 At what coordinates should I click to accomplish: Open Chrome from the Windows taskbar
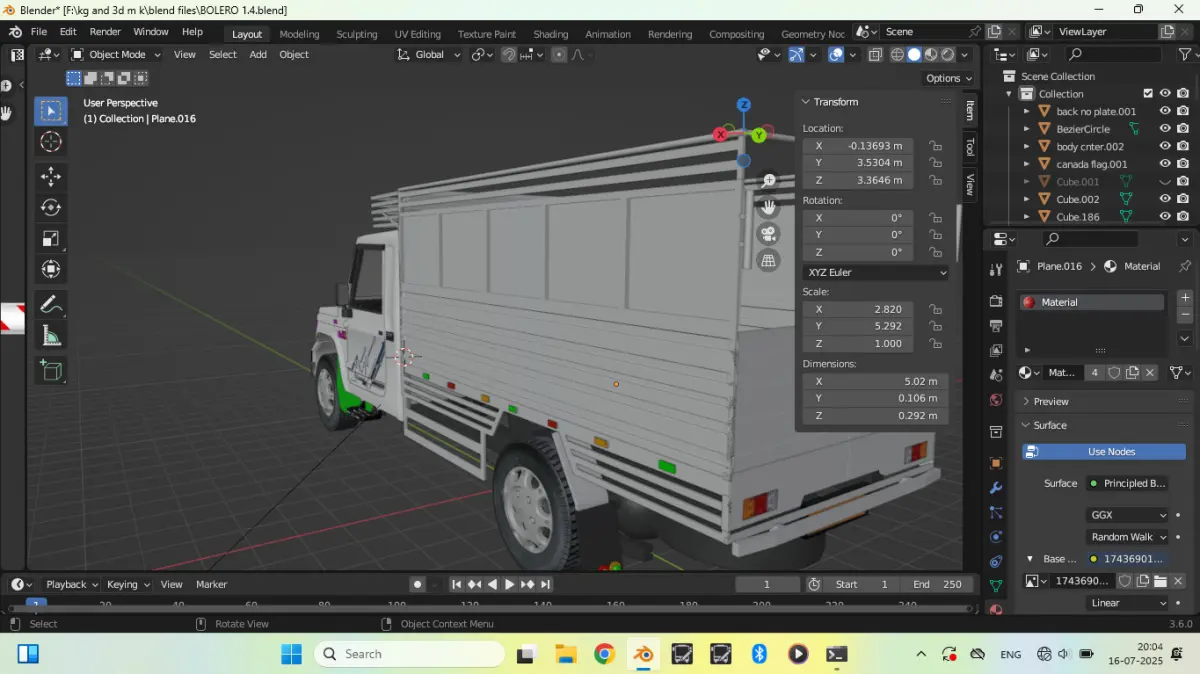604,654
